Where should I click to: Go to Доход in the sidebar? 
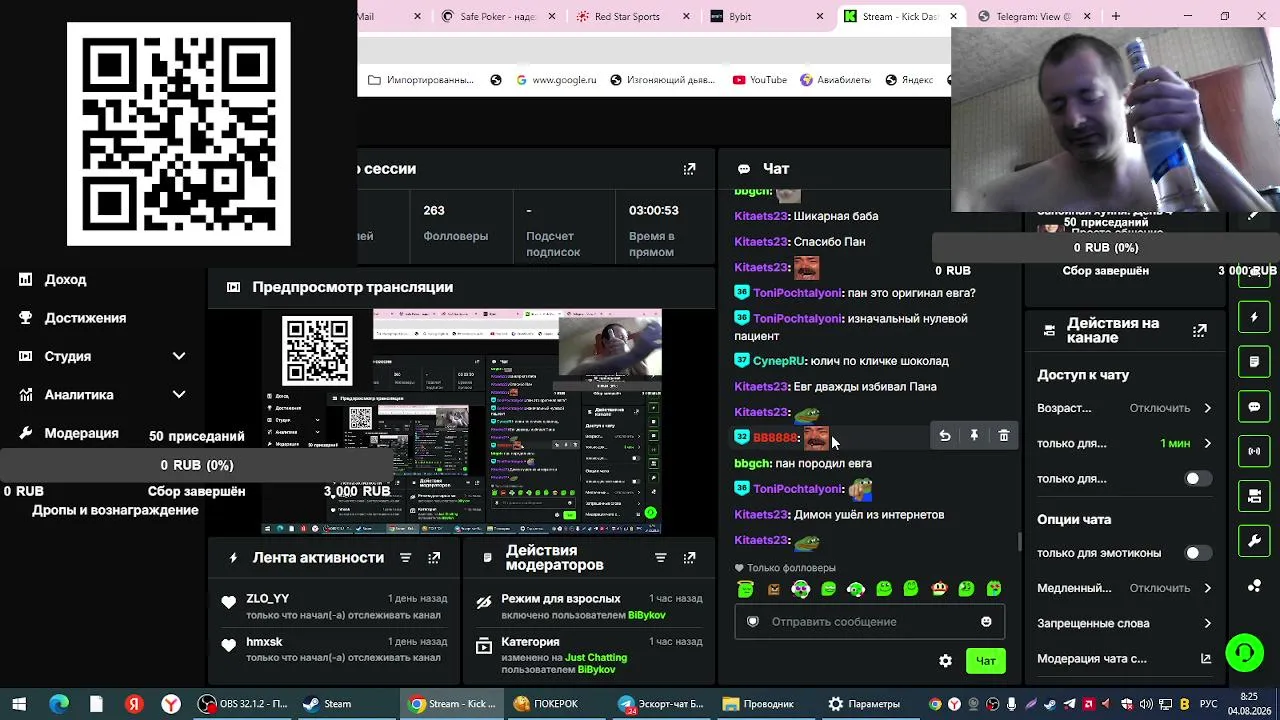coord(65,280)
